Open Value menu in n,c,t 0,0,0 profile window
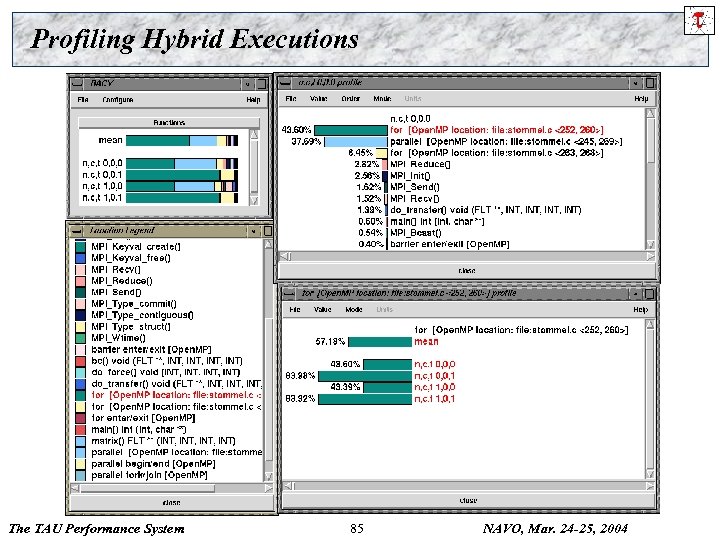 coord(318,98)
